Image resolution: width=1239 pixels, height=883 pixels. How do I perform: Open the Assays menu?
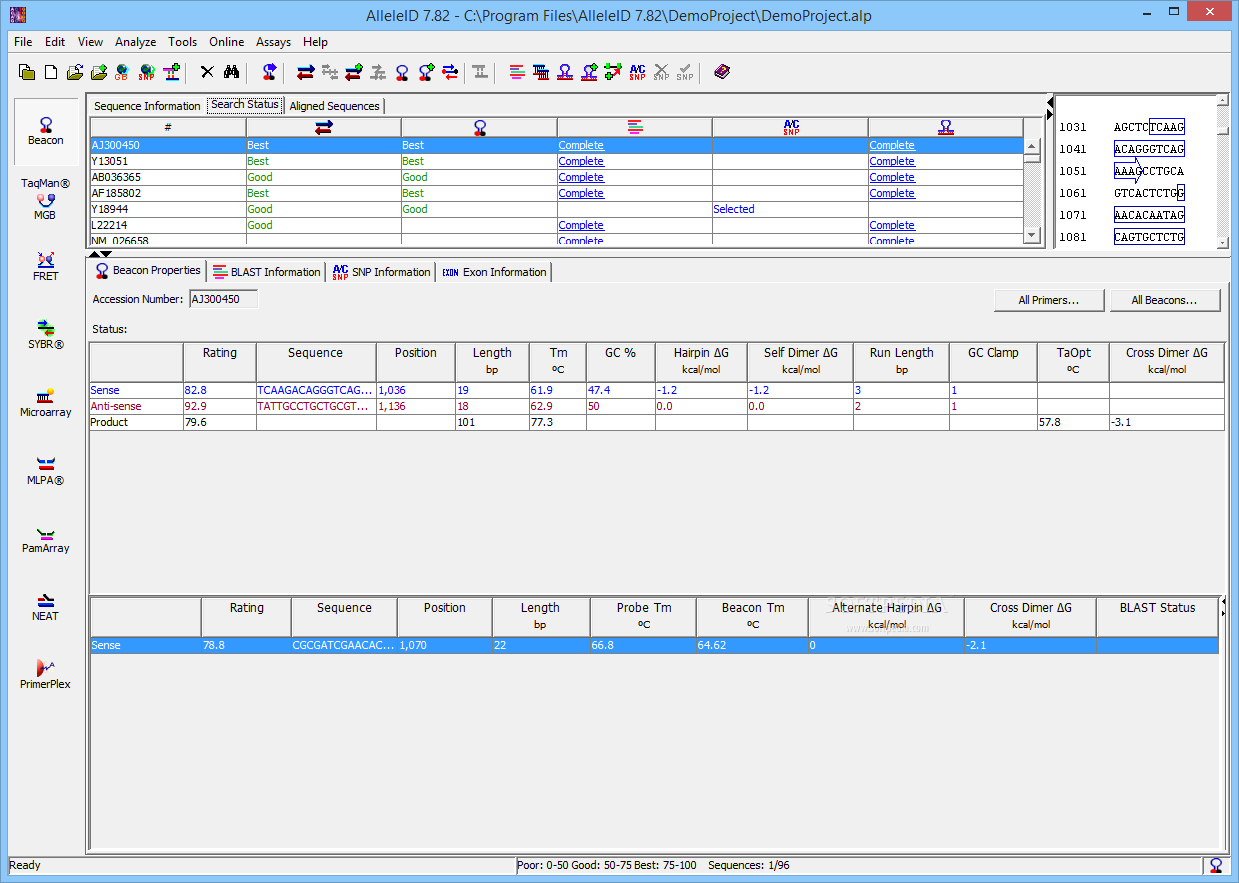[273, 42]
